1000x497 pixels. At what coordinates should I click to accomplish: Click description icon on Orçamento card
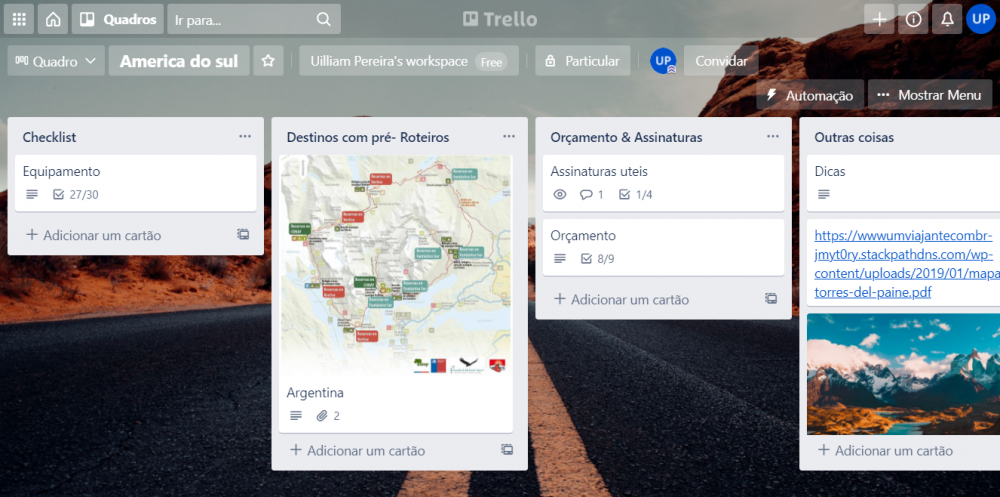coord(560,259)
